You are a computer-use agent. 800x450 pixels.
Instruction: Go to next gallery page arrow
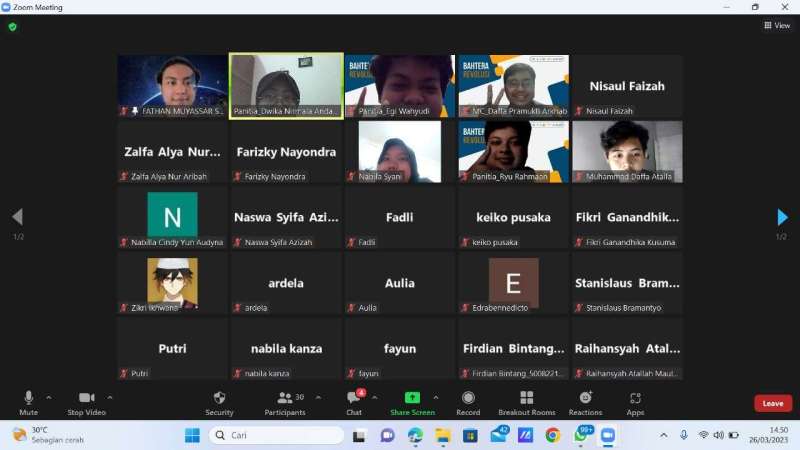pos(782,217)
